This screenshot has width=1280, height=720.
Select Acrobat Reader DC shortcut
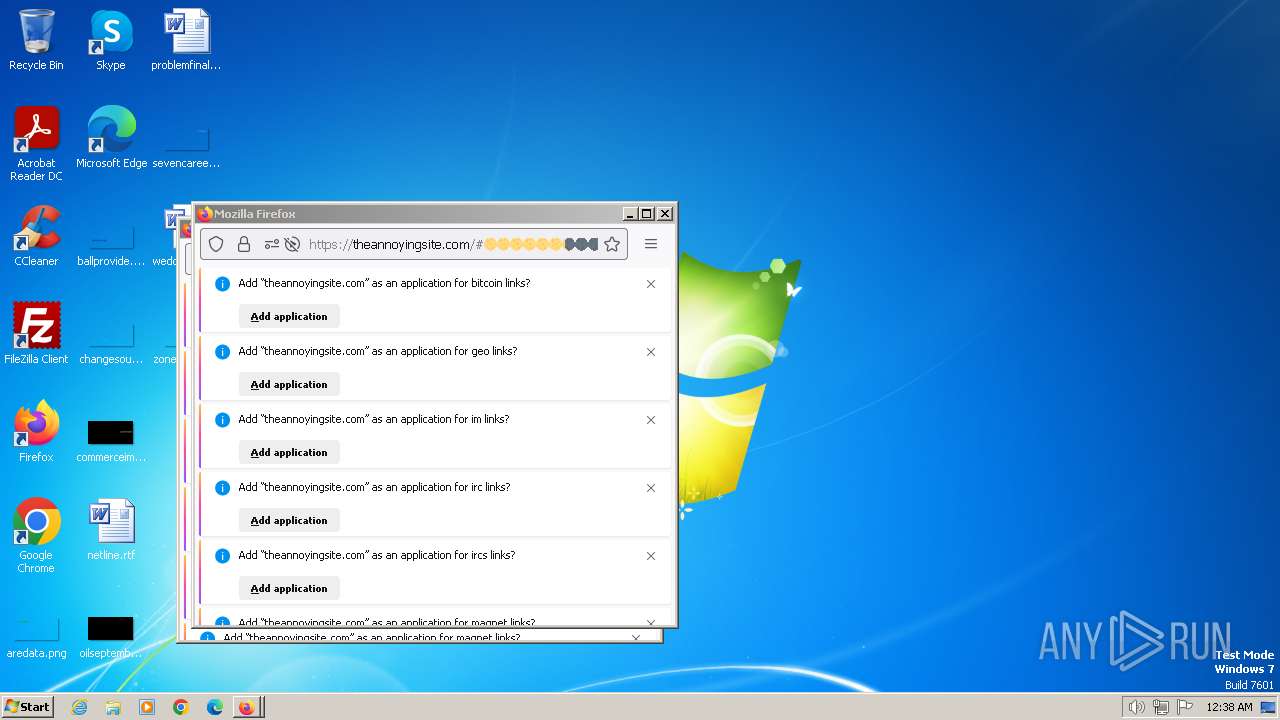pos(36,144)
